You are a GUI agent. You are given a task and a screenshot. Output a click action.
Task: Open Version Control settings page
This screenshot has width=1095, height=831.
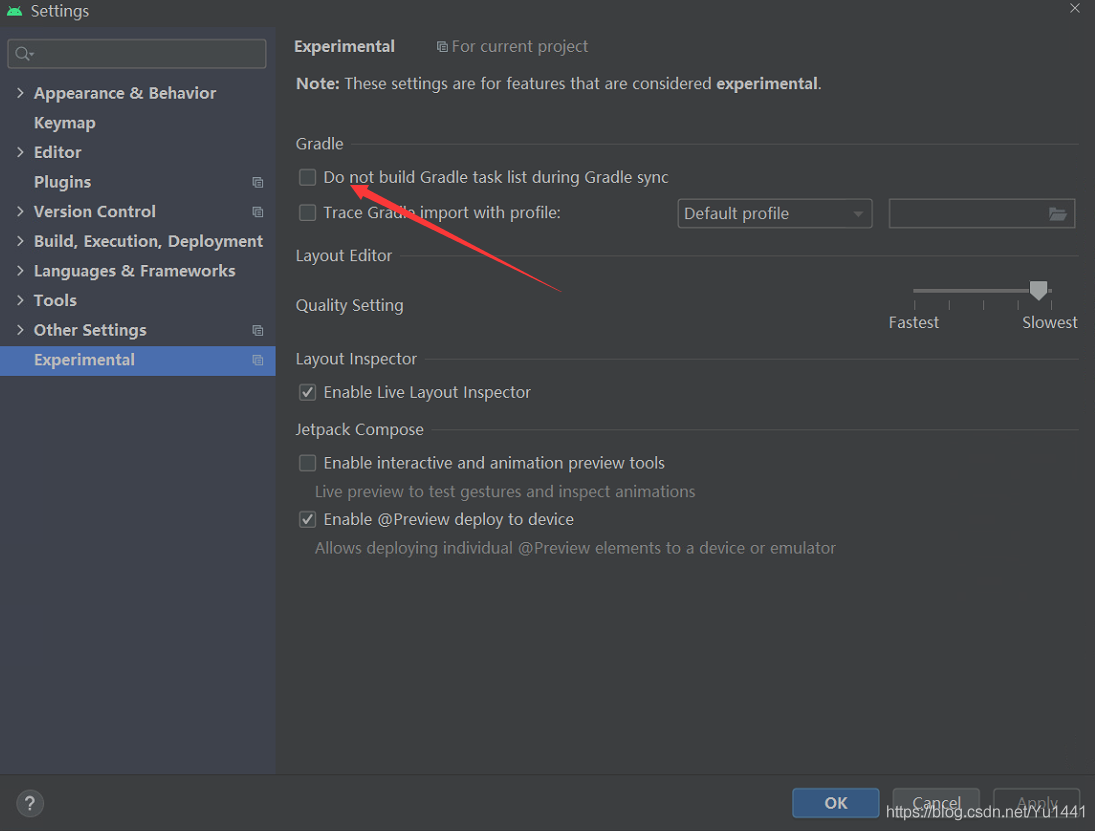(x=94, y=212)
